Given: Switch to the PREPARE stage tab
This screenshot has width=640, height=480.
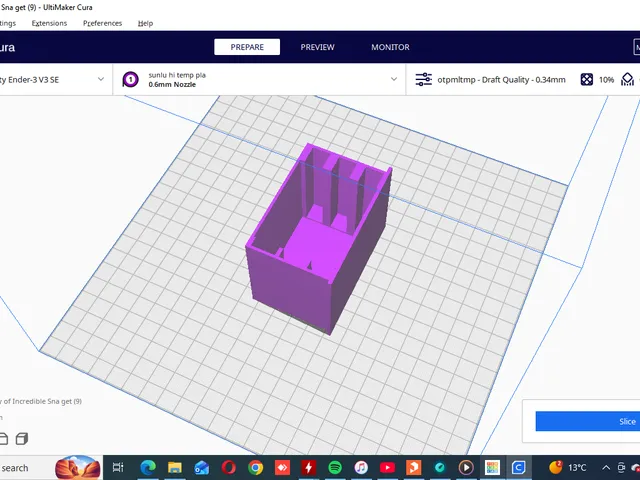Looking at the screenshot, I should tap(247, 47).
